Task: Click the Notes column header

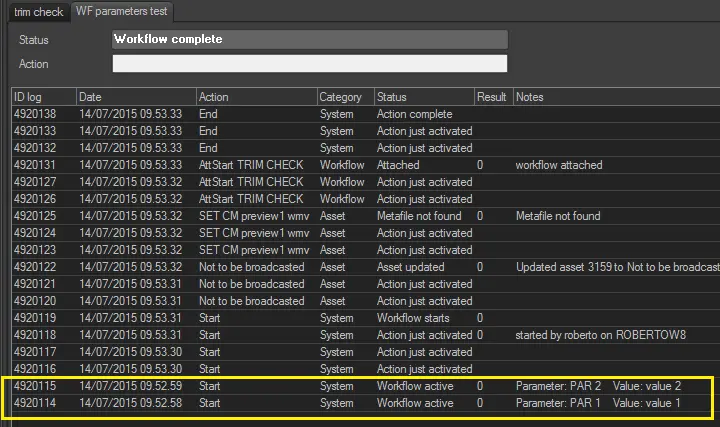Action: (x=612, y=97)
